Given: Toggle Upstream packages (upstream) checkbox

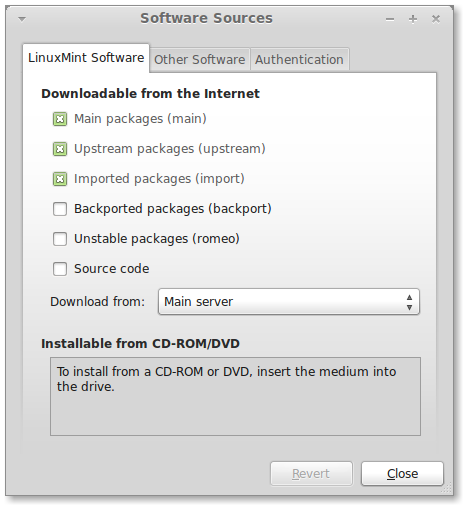Looking at the screenshot, I should pos(60,149).
